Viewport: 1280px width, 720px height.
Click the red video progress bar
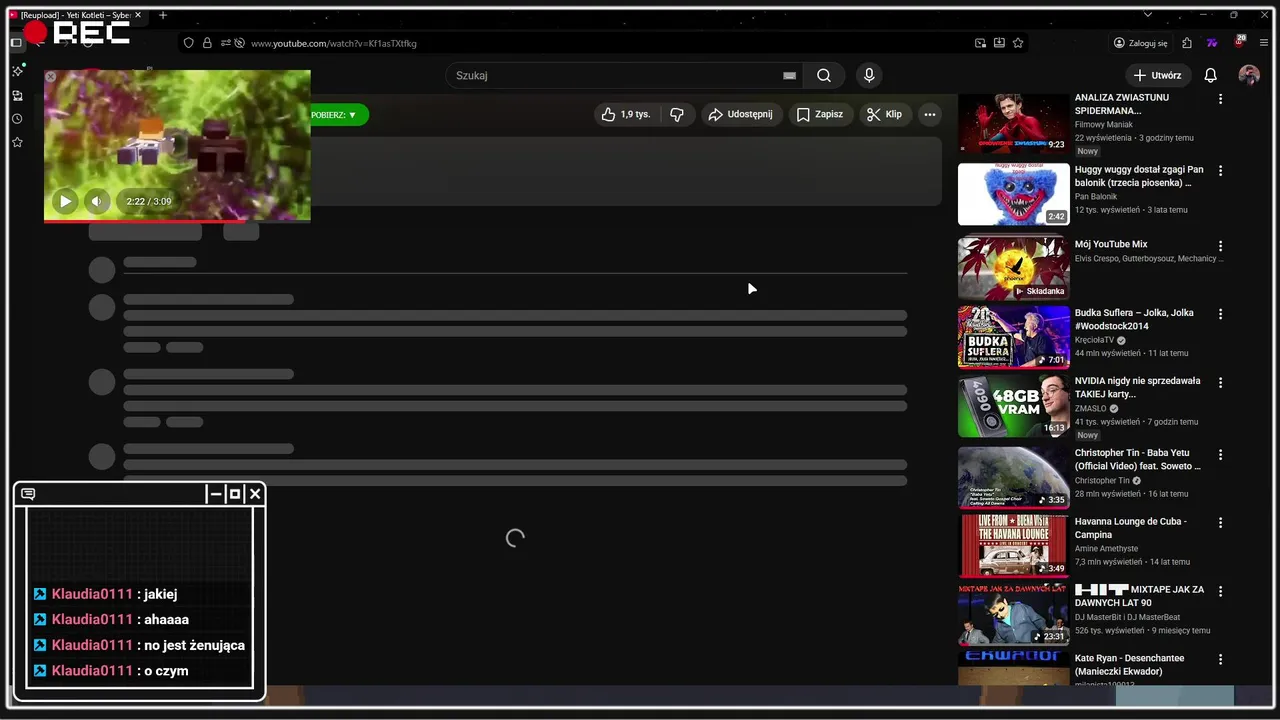coord(177,220)
